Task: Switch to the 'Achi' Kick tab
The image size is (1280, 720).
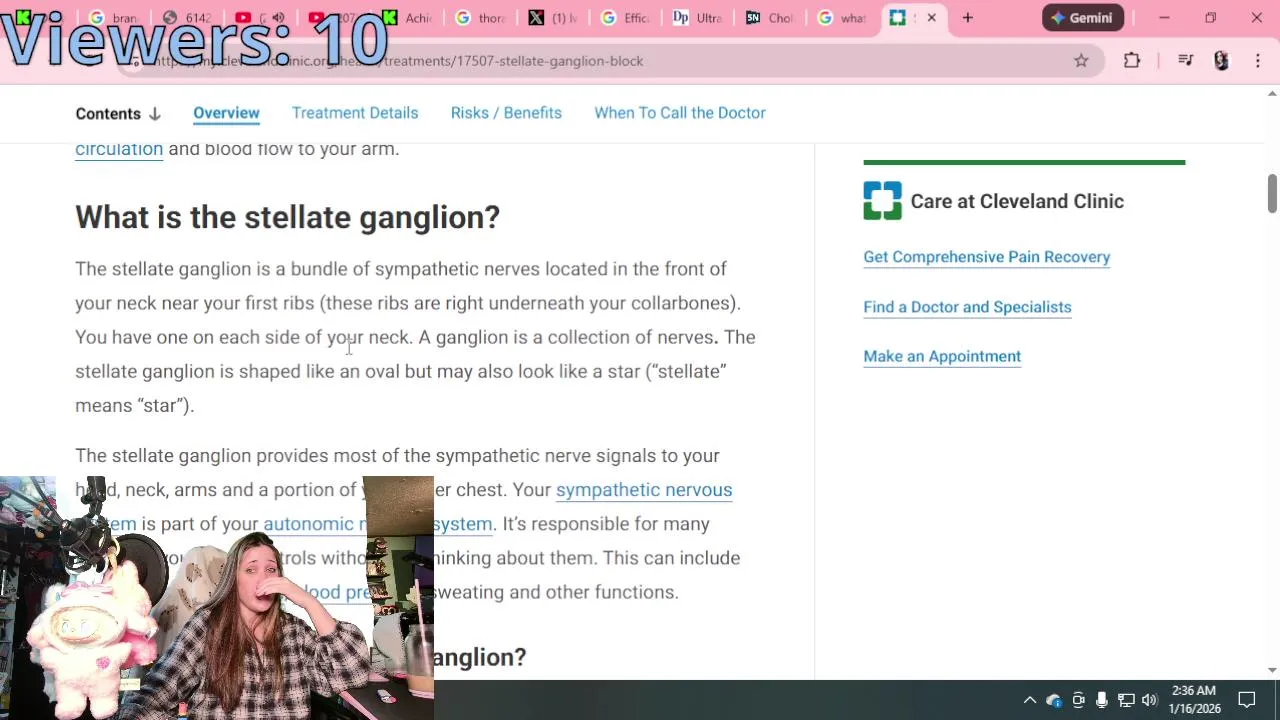Action: pyautogui.click(x=407, y=18)
